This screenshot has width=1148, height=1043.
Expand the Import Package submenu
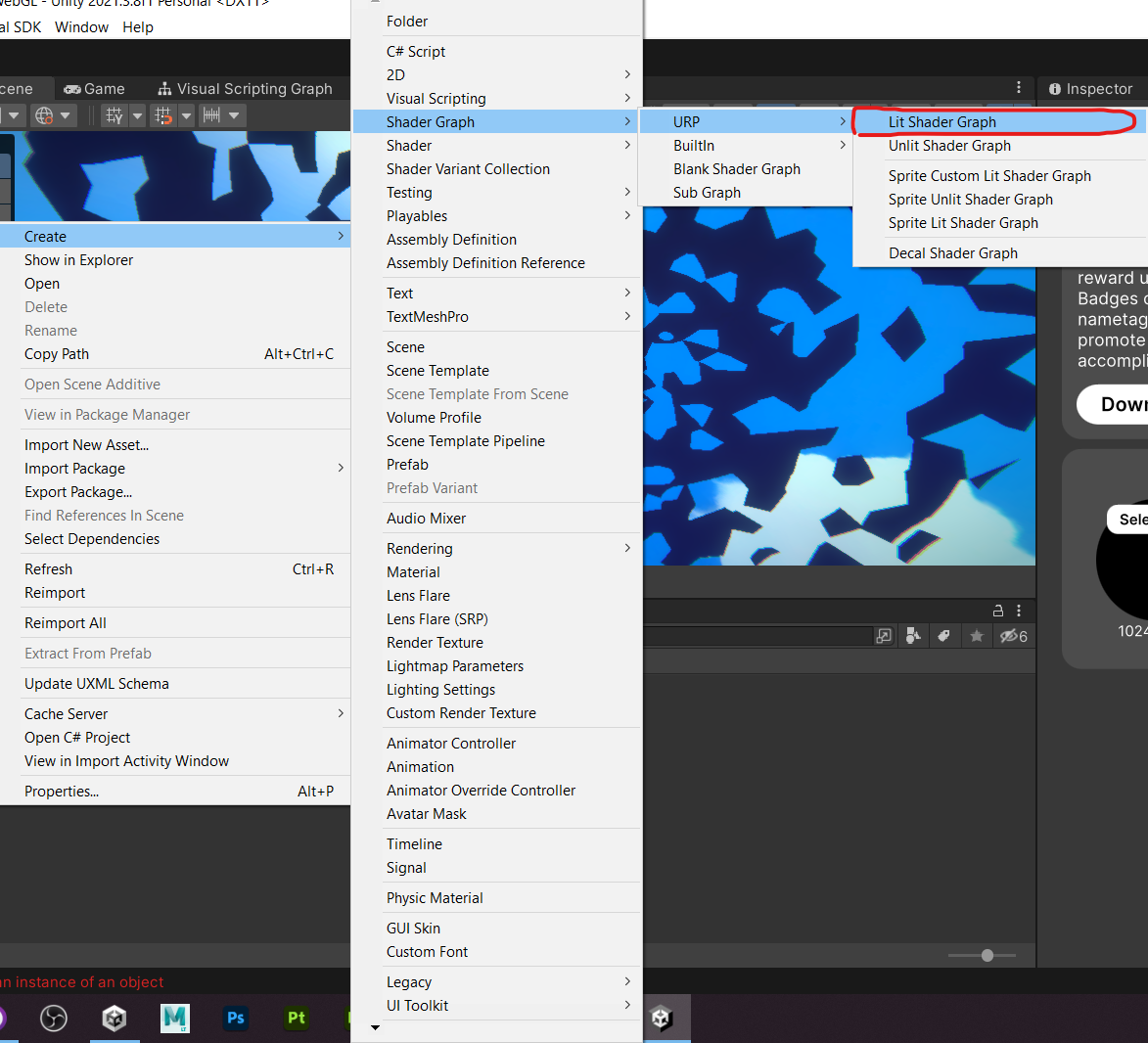(341, 468)
